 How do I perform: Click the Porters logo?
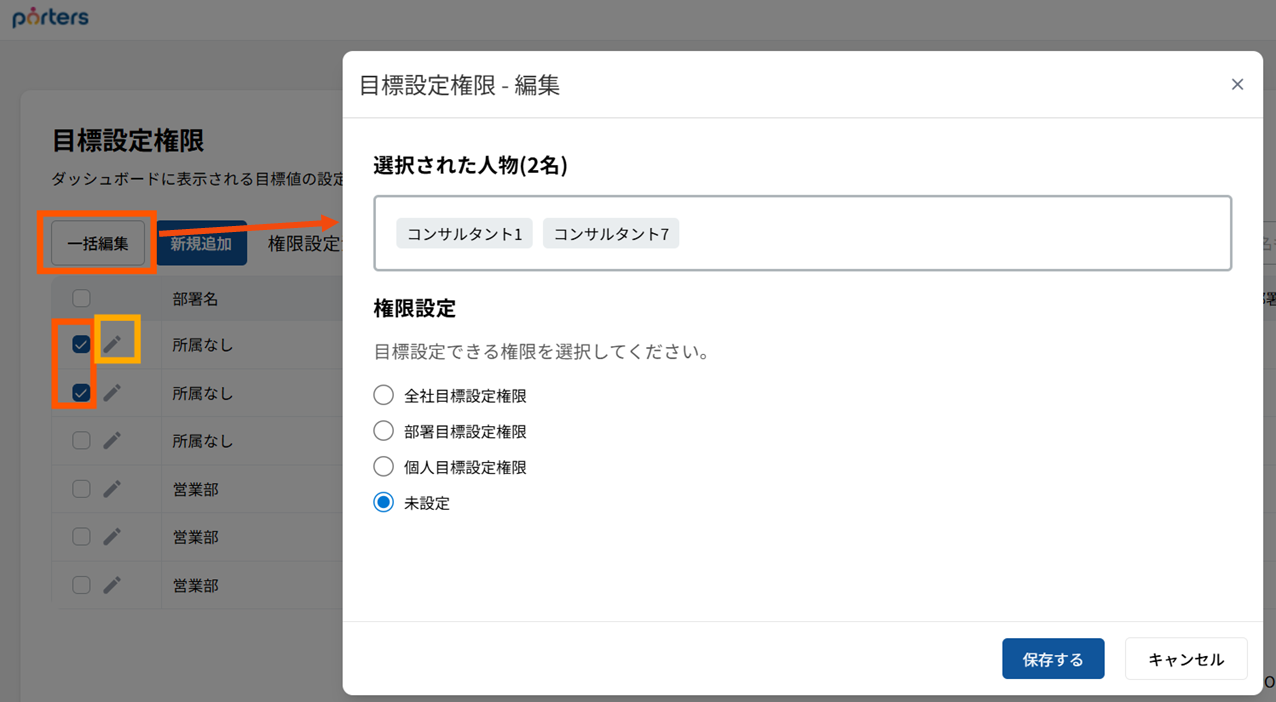coord(51,18)
